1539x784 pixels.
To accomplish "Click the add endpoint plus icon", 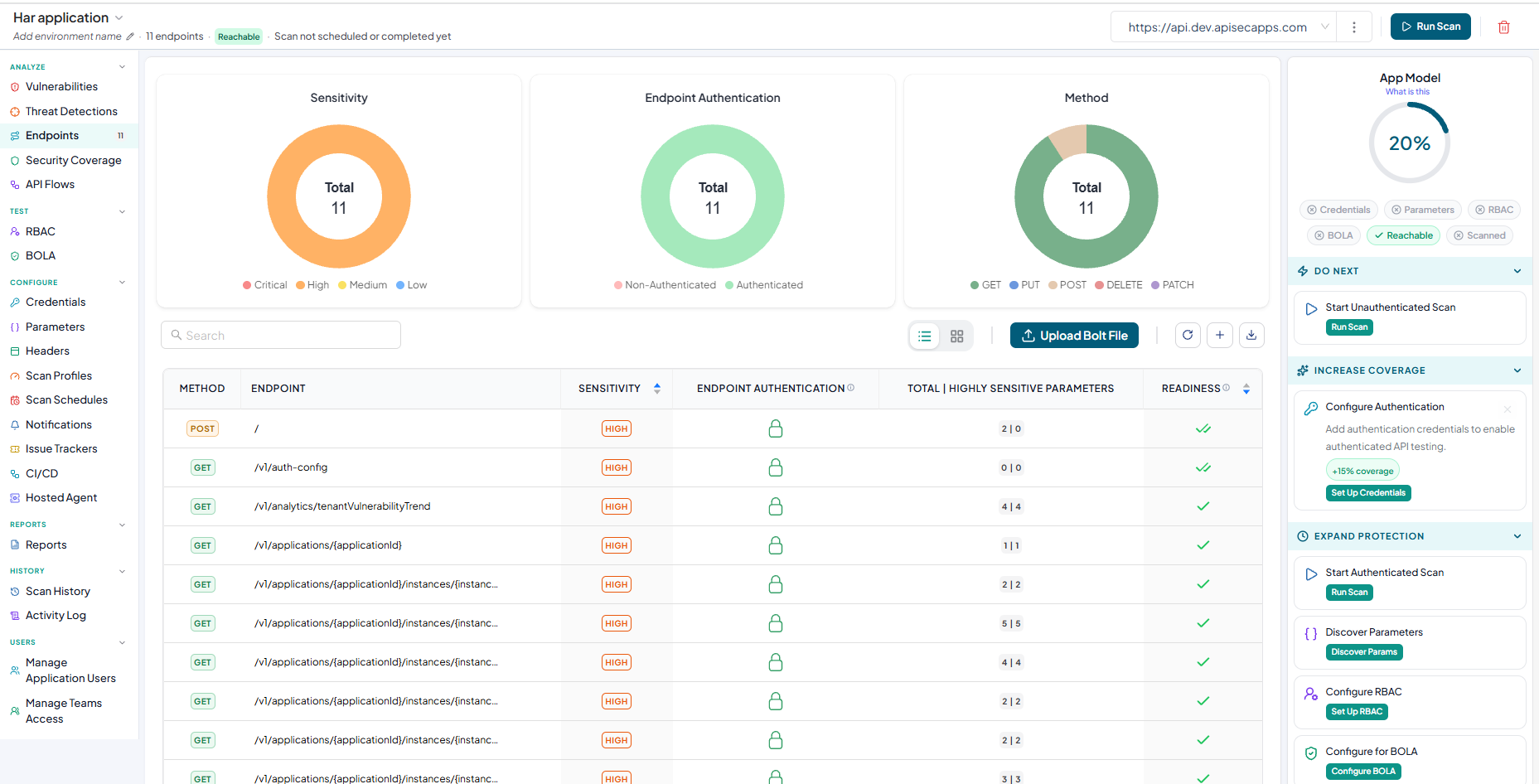I will (1220, 336).
